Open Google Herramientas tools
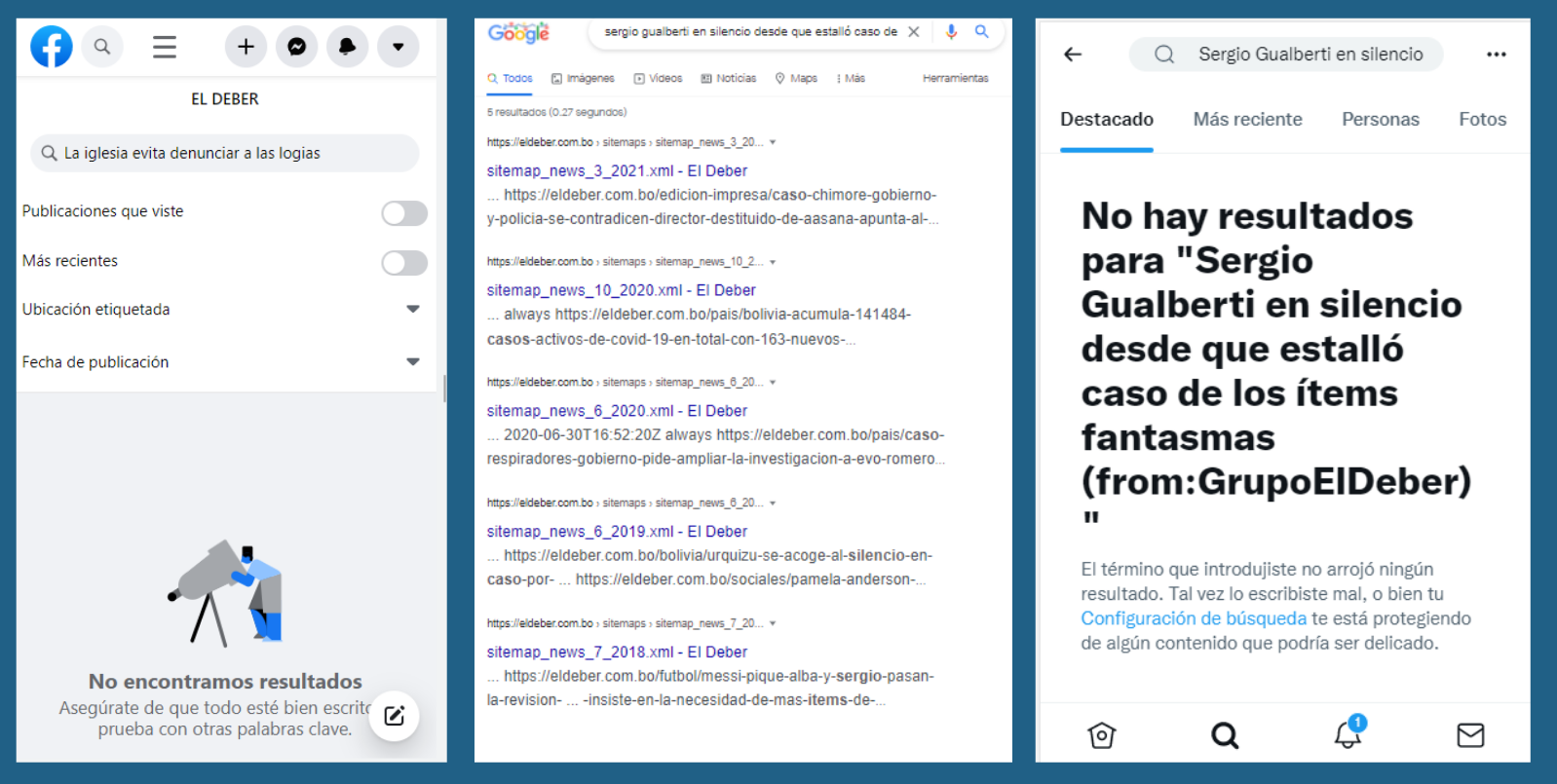1557x784 pixels. click(955, 78)
